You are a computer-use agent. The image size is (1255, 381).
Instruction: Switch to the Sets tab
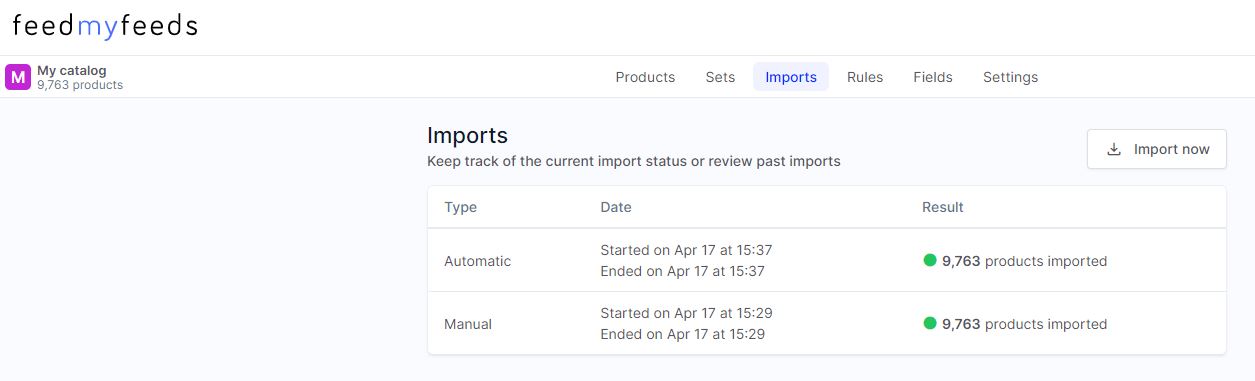tap(720, 77)
